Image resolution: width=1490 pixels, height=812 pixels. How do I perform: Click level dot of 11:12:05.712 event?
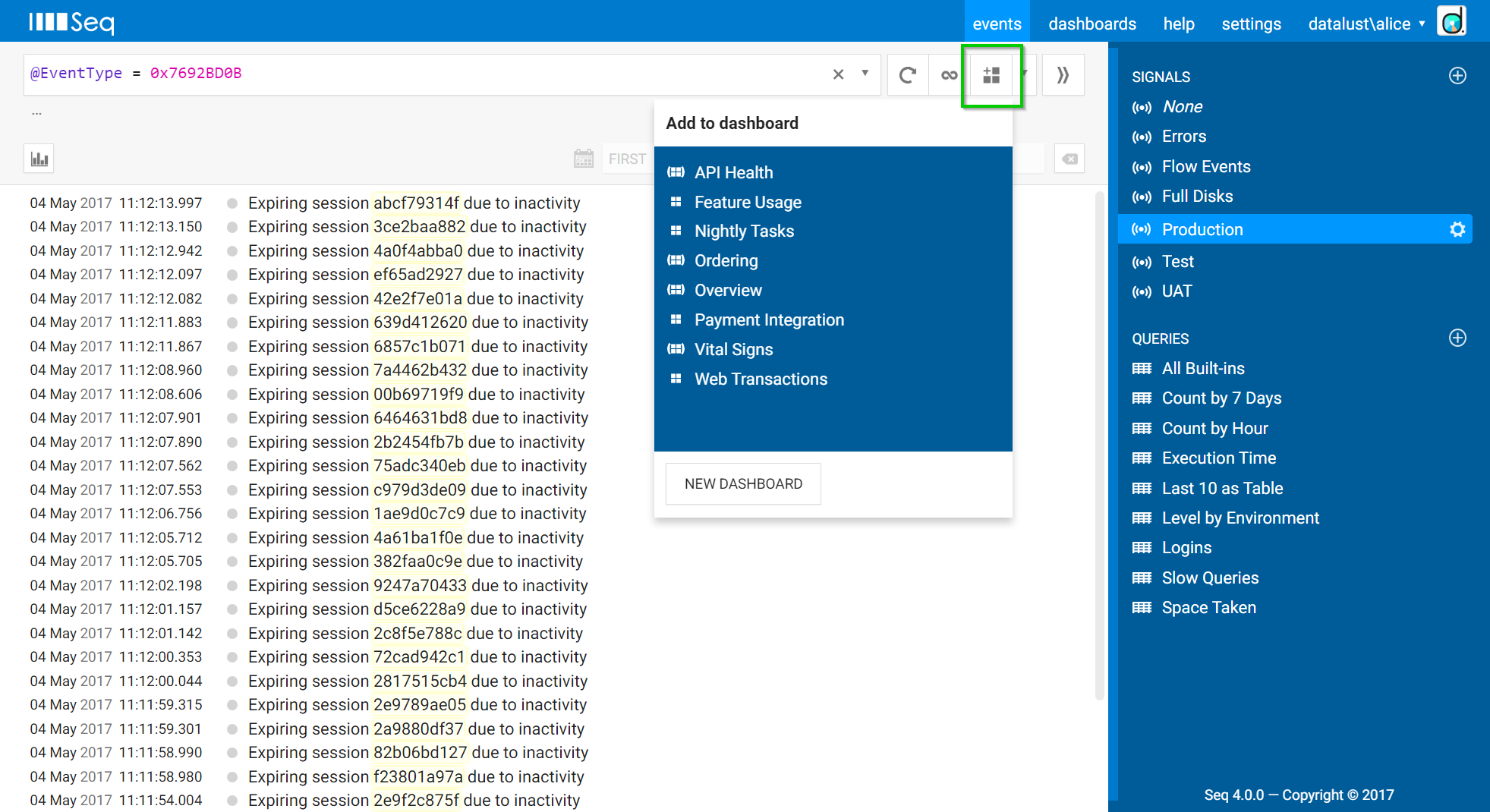point(232,538)
